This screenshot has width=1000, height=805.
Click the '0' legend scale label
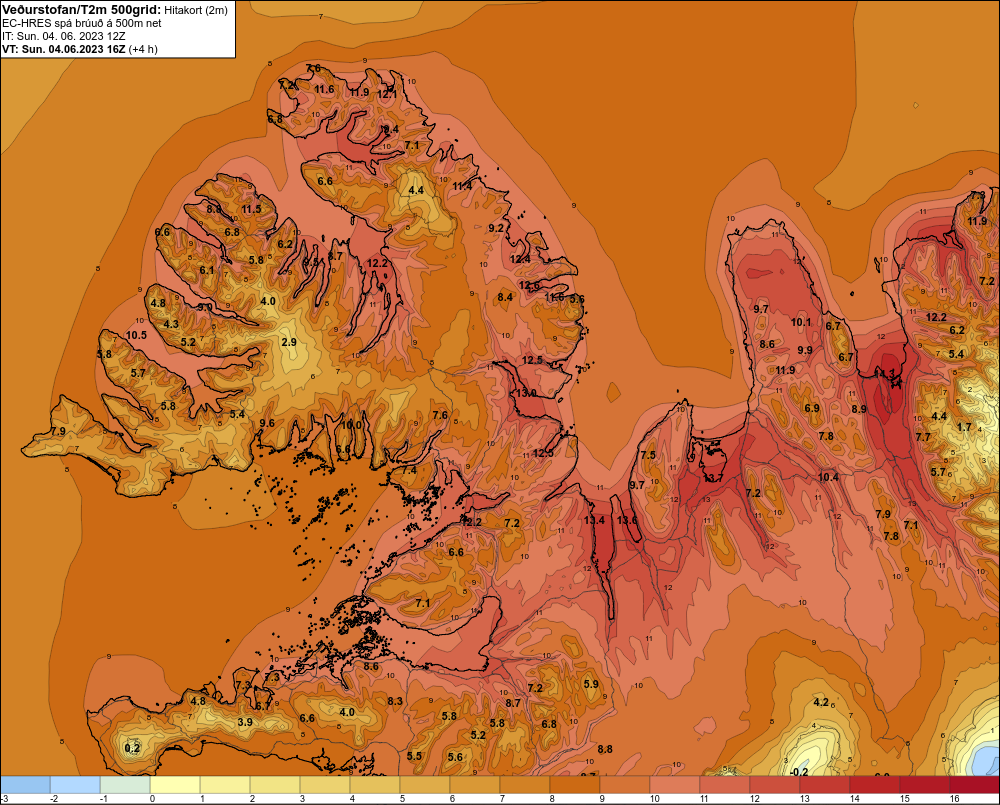point(152,799)
